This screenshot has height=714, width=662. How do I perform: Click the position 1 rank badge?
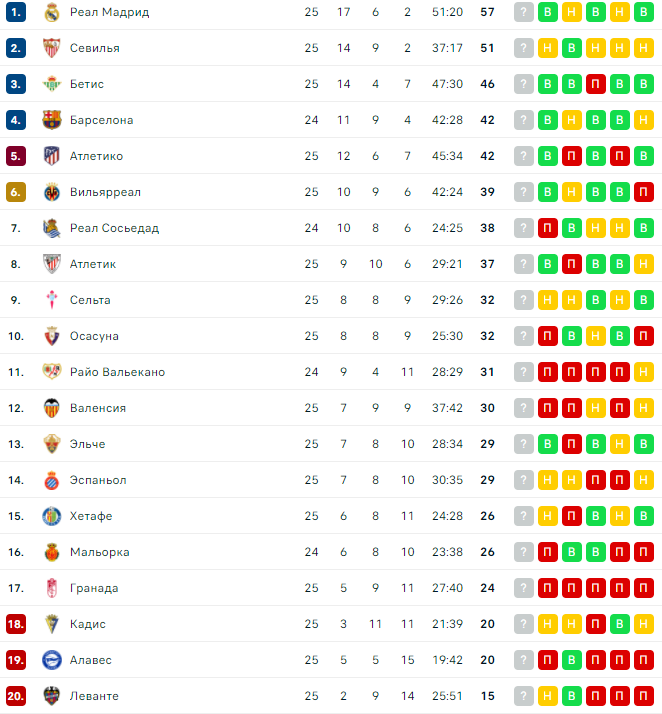tap(16, 12)
